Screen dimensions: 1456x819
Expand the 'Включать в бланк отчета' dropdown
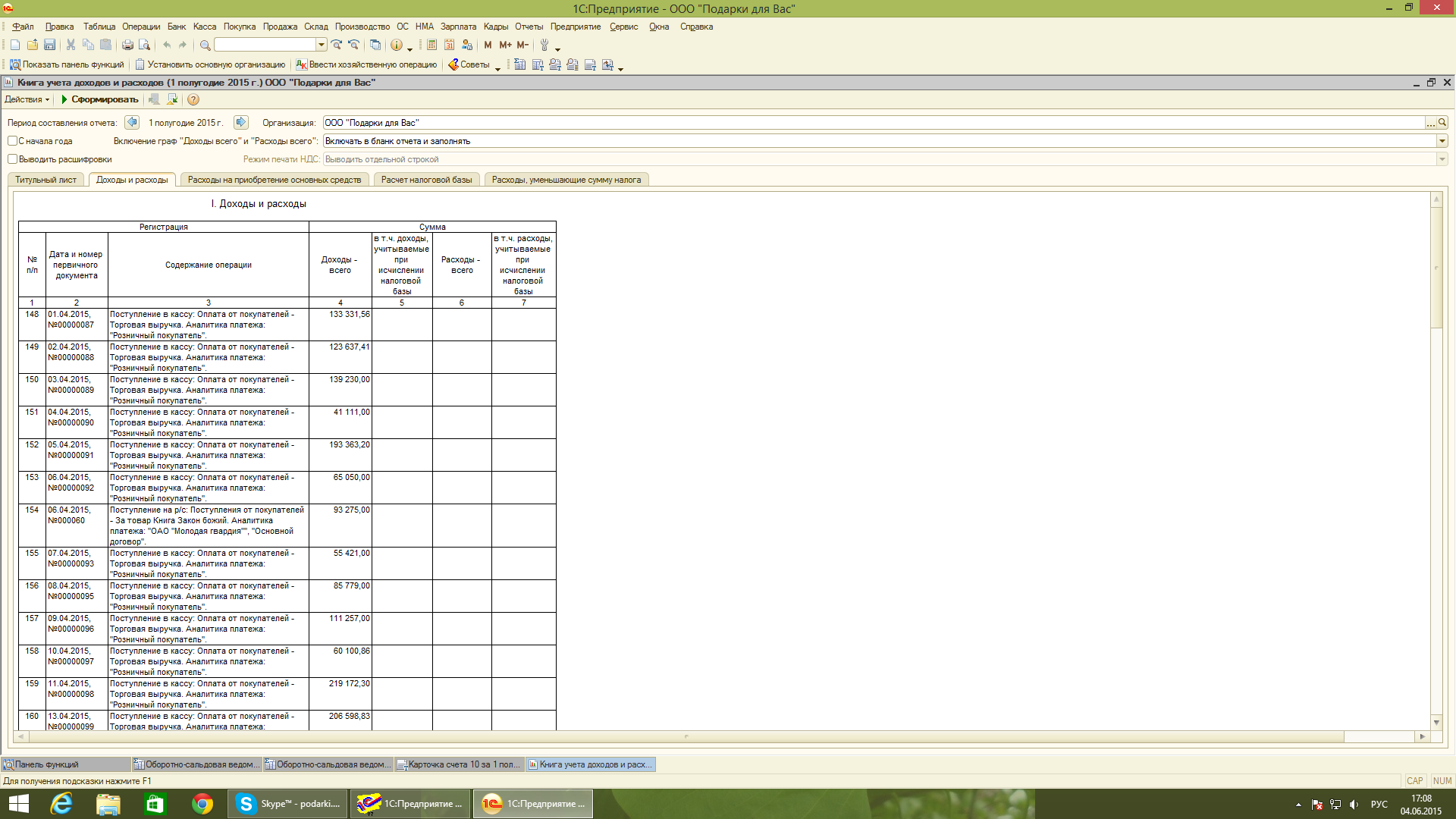(1442, 141)
